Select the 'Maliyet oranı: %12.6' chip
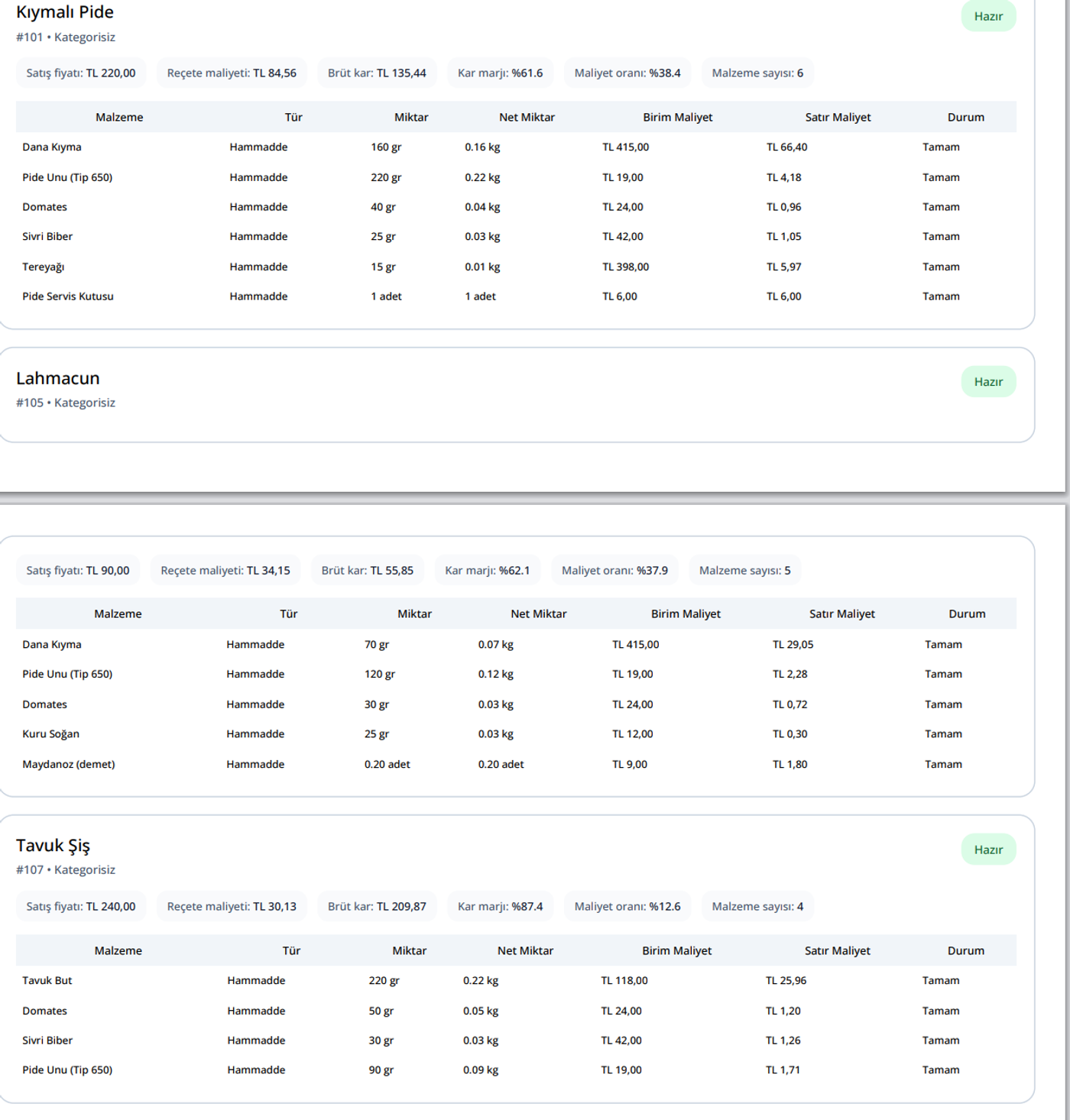The width and height of the screenshot is (1070, 1120). tap(627, 907)
